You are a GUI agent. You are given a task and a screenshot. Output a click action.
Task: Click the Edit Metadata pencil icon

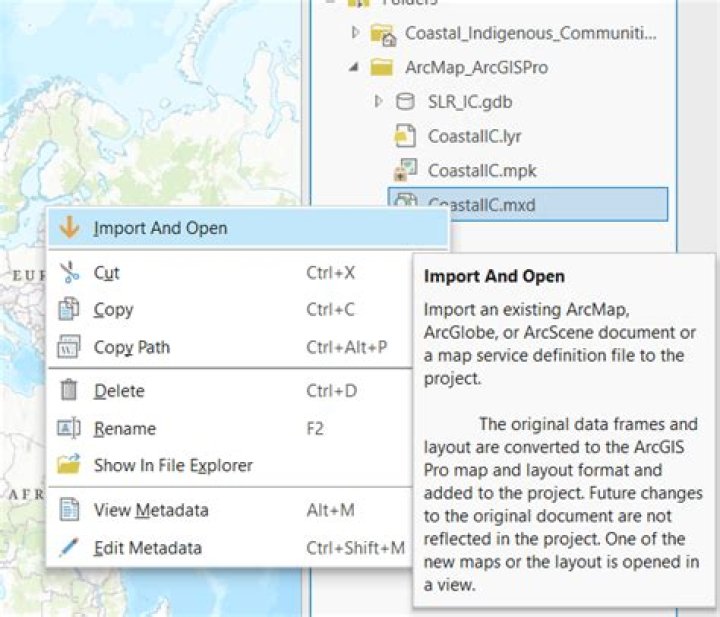click(69, 548)
